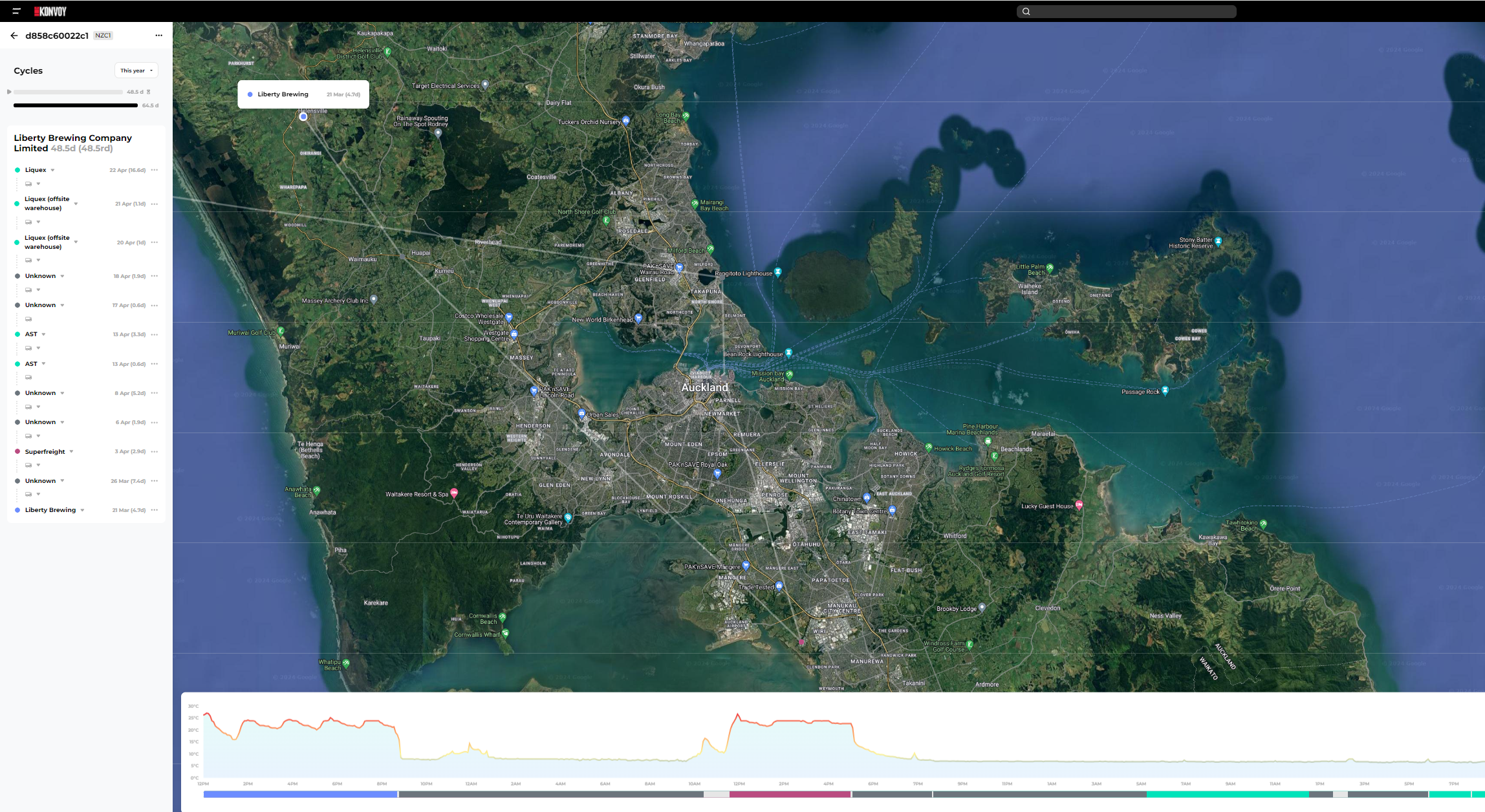The image size is (1485, 812).
Task: Open the three-dot menu for Superfreight entry
Action: (154, 451)
